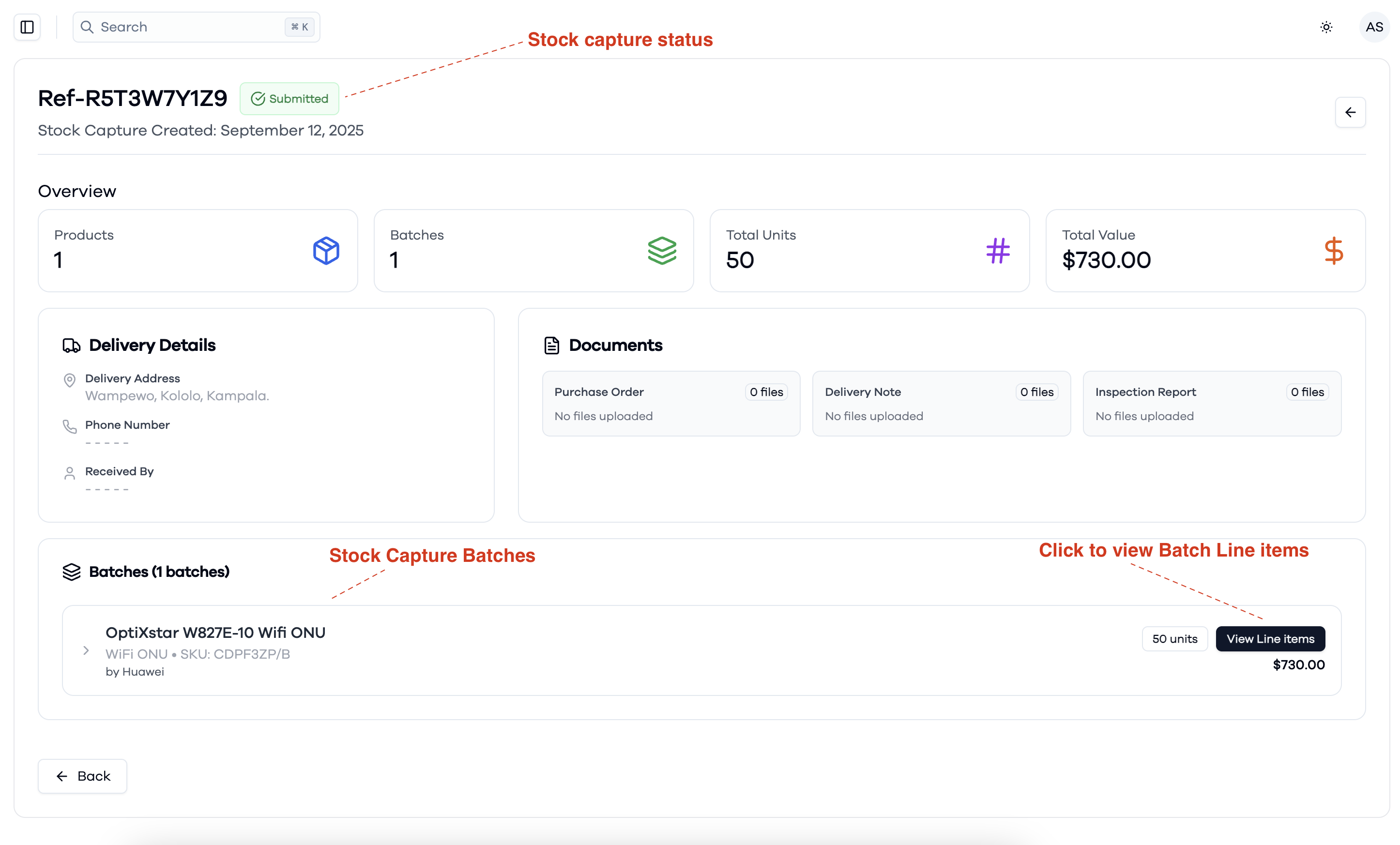
Task: Click the $730.00 batch price
Action: 1298,665
